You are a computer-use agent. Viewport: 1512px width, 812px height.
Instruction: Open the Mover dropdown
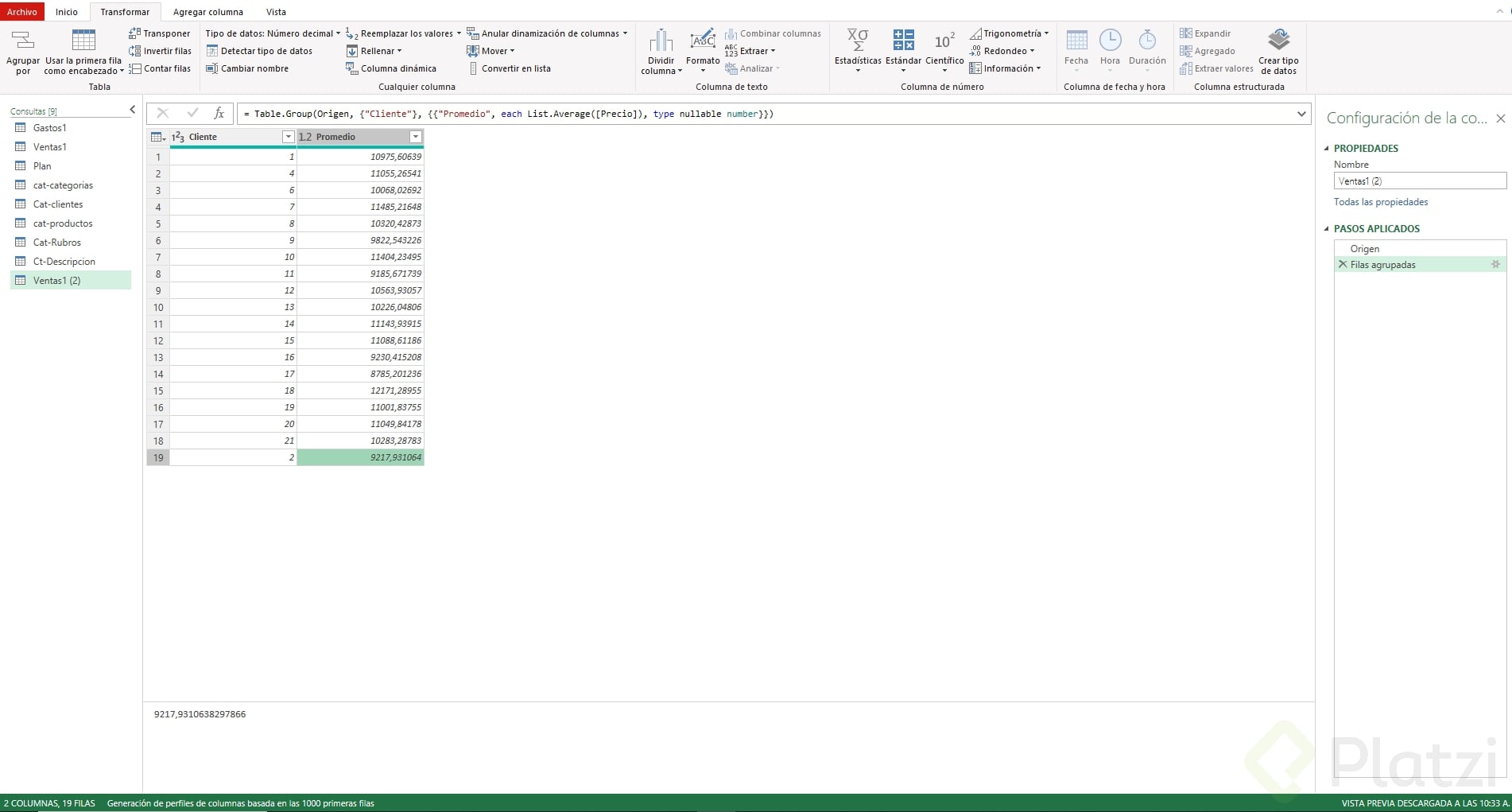click(x=490, y=51)
